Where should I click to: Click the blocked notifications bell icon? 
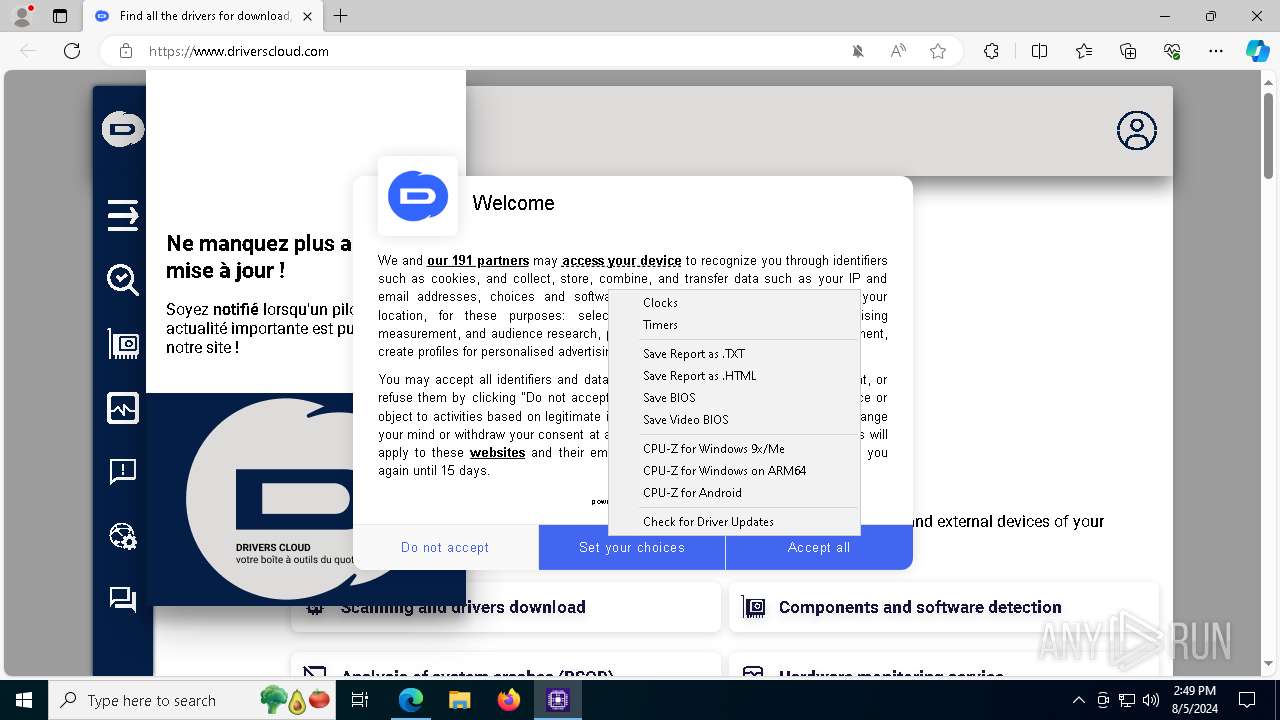tap(858, 51)
